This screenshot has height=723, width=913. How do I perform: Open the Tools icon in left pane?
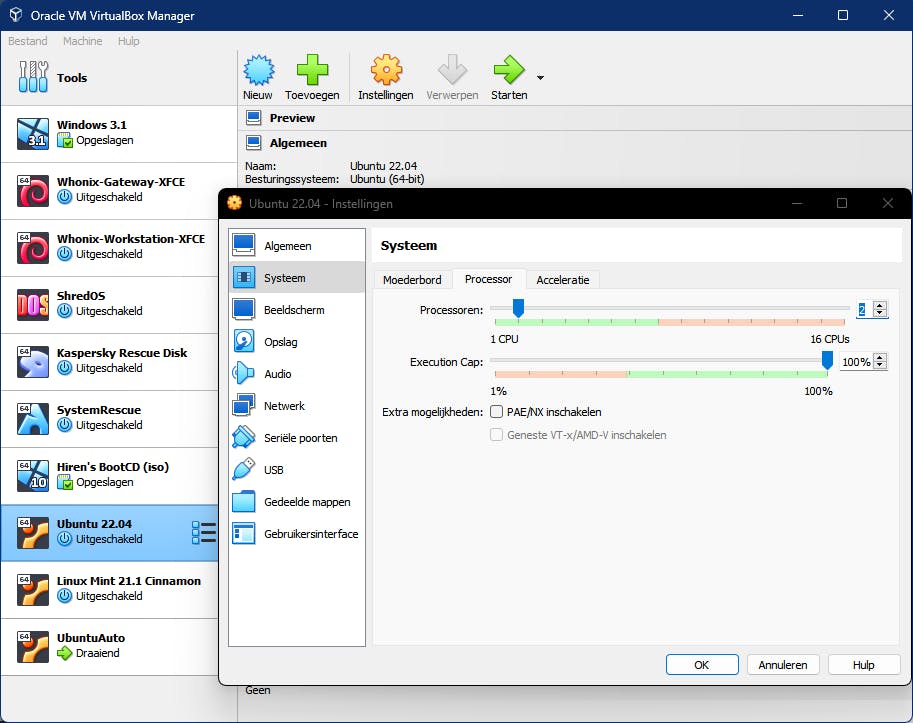click(33, 77)
